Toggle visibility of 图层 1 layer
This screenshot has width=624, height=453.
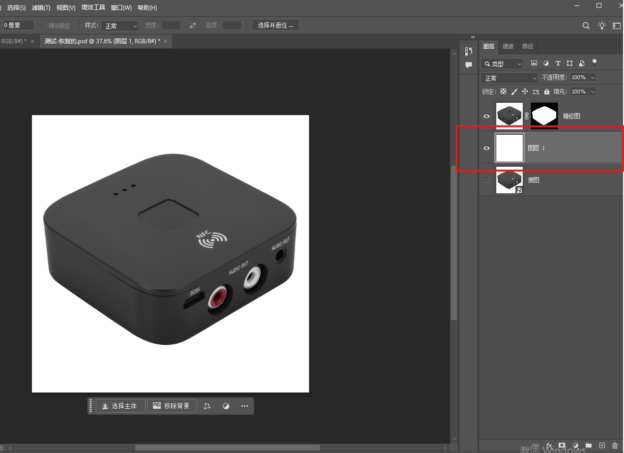[487, 149]
